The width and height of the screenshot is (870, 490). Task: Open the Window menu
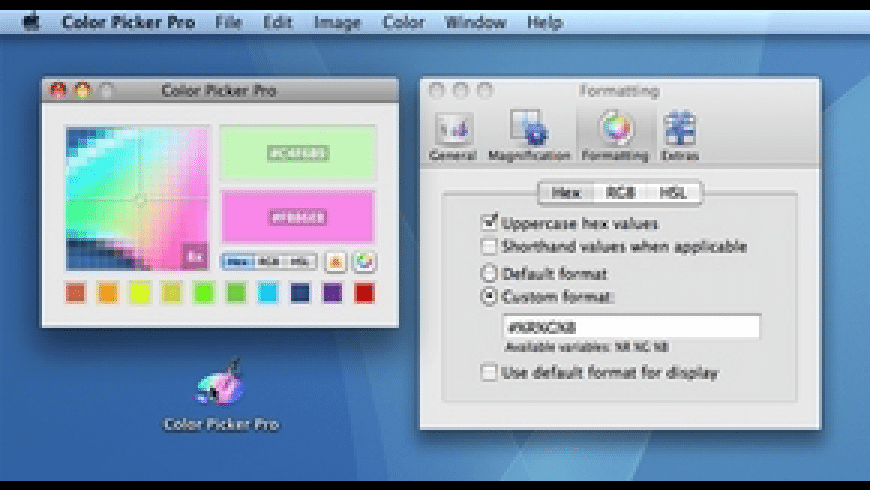(x=476, y=22)
